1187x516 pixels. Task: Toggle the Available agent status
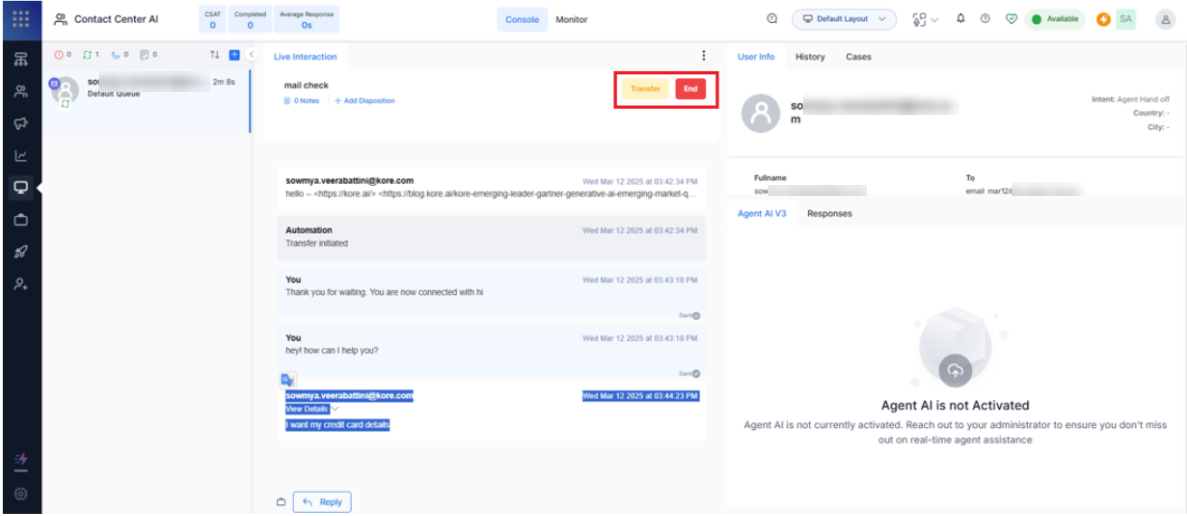pos(1054,19)
